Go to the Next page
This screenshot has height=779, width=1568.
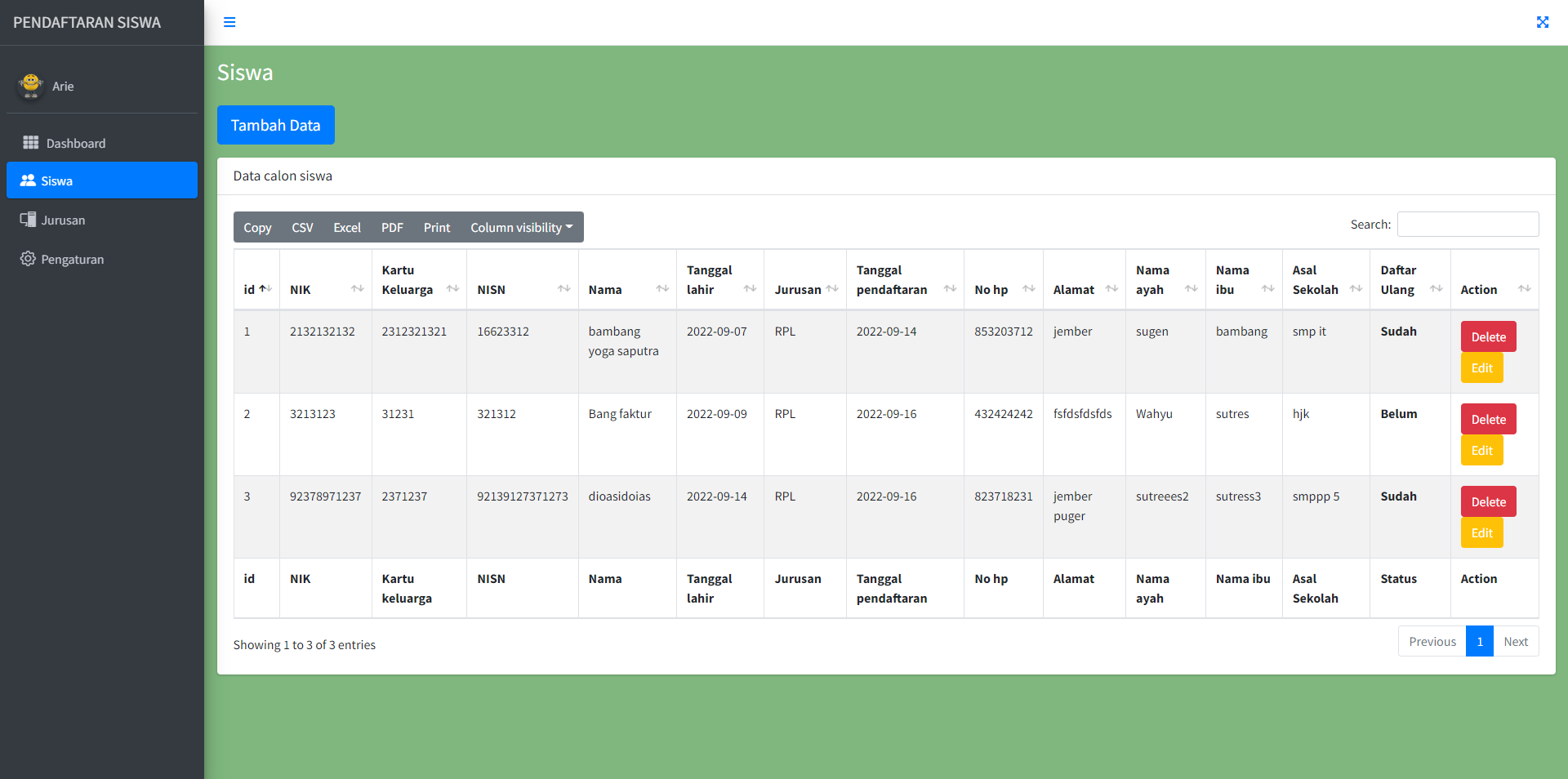point(1516,641)
